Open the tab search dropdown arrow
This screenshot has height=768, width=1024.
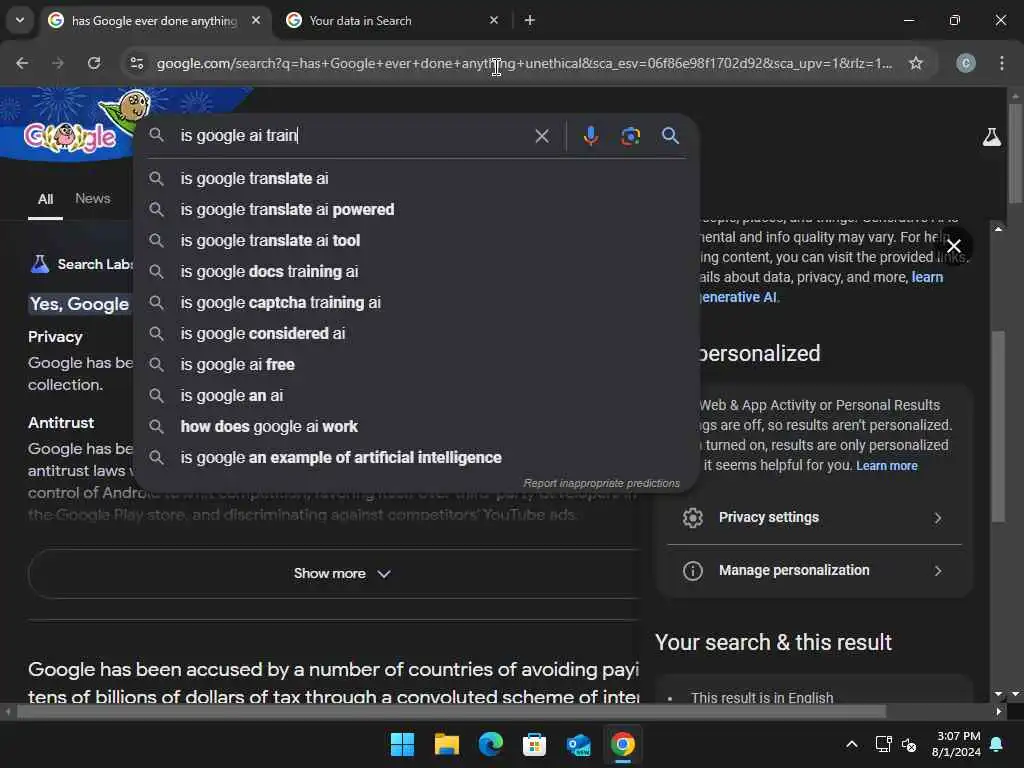[20, 20]
